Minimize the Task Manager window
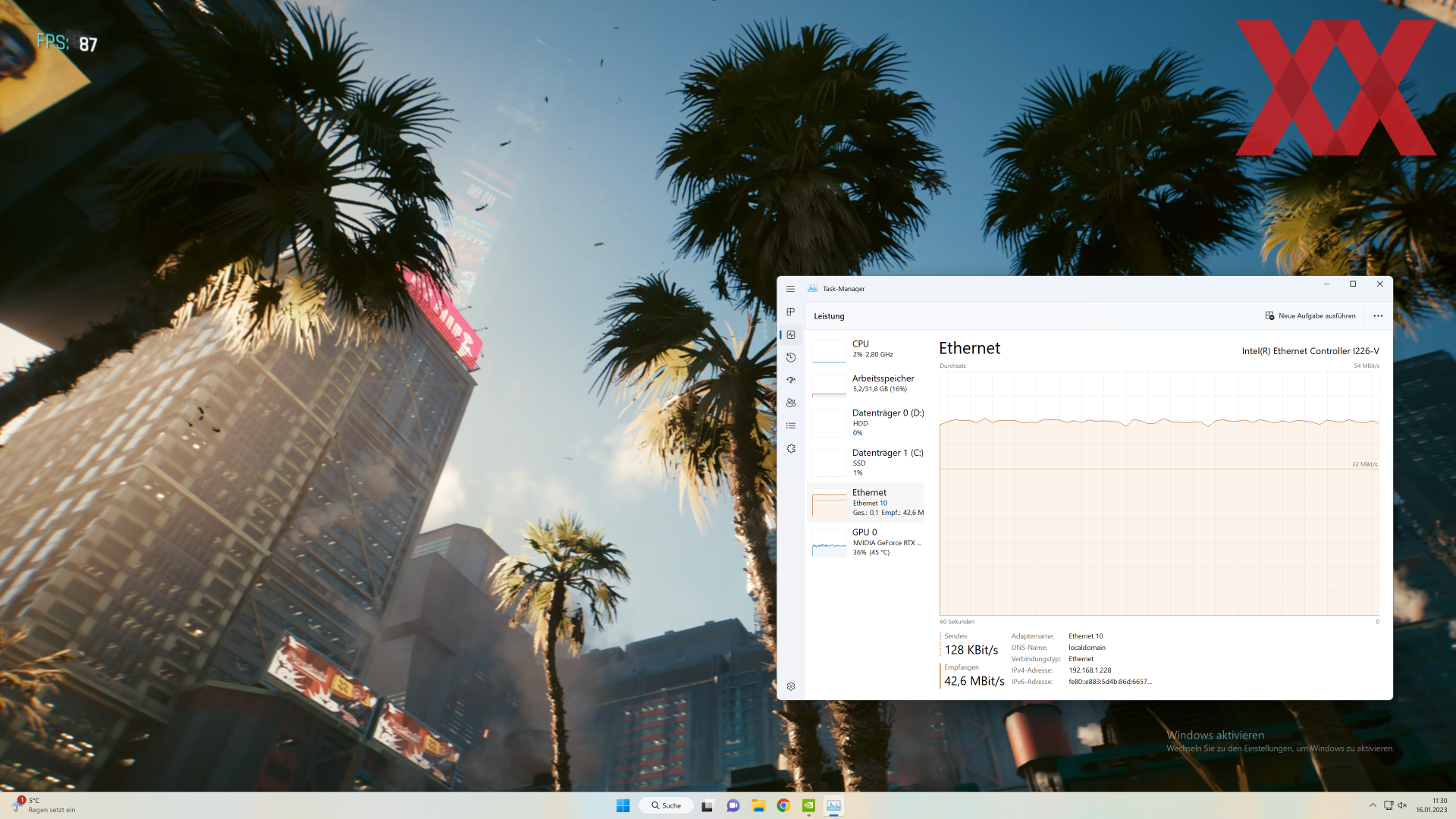This screenshot has height=819, width=1456. [x=1326, y=284]
